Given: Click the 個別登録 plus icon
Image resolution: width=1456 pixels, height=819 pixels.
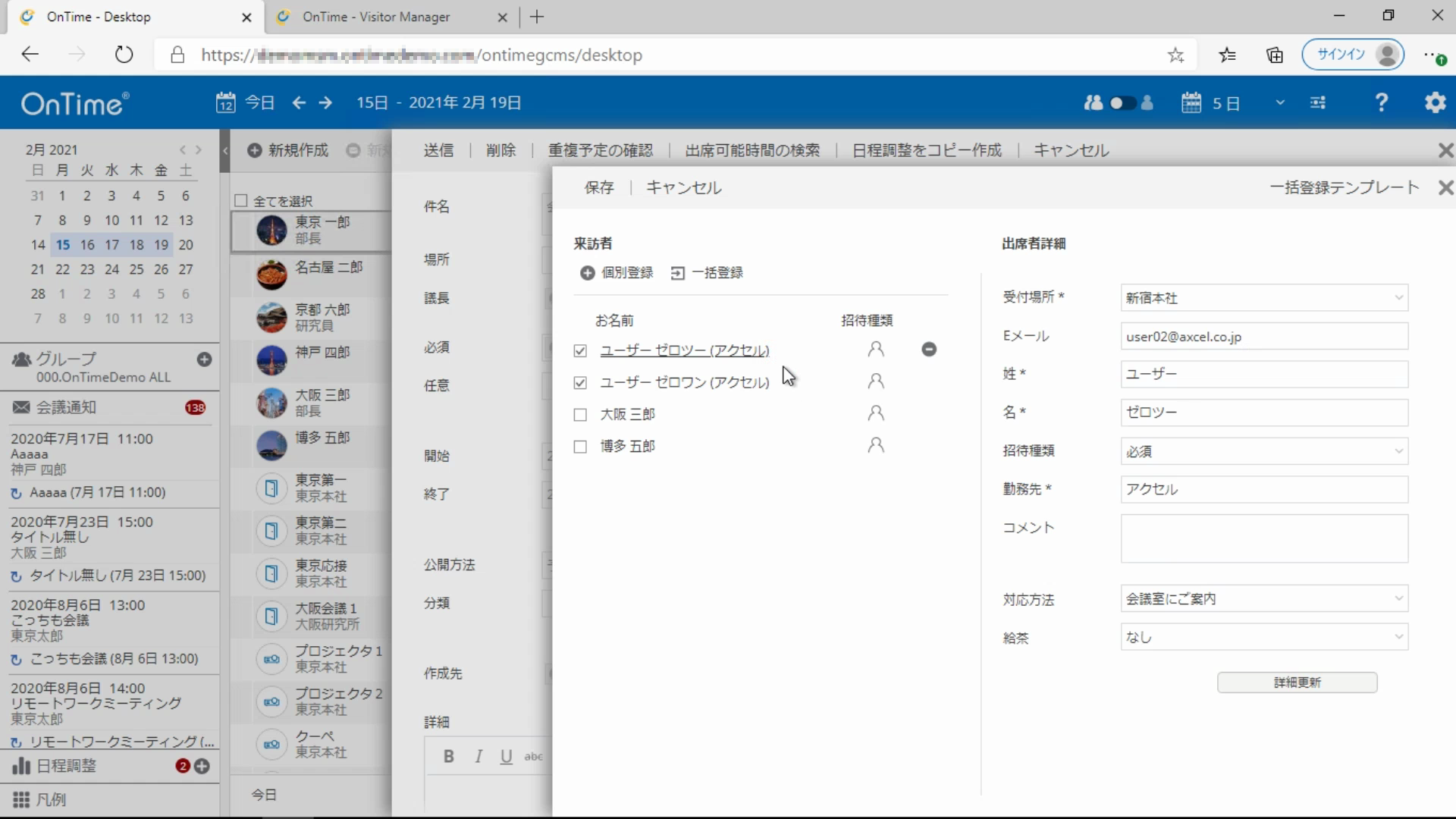Looking at the screenshot, I should click(587, 273).
